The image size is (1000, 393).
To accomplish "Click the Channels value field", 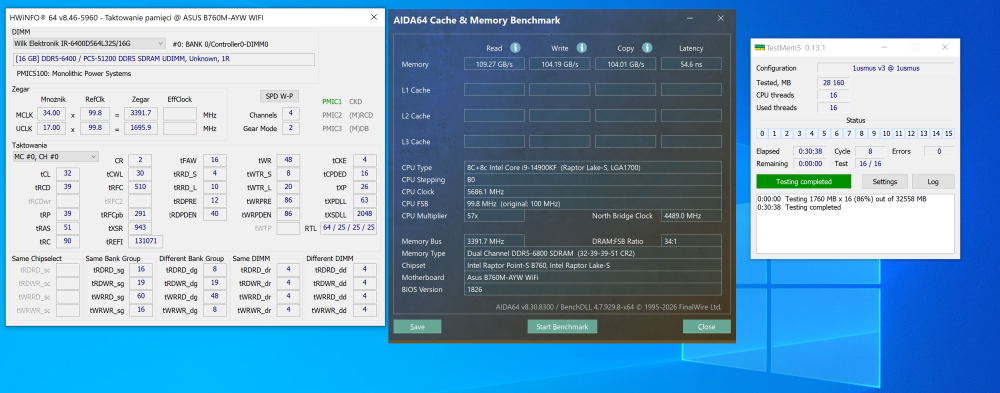I will [291, 114].
